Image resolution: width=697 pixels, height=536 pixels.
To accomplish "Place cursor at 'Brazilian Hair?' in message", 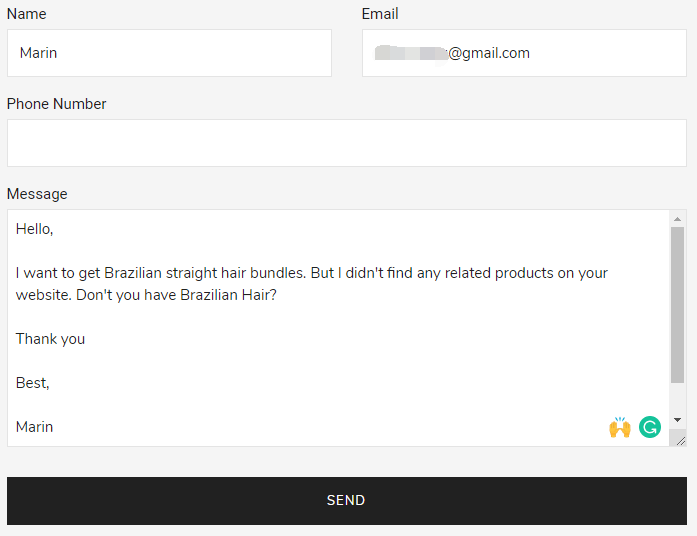I will (x=228, y=295).
